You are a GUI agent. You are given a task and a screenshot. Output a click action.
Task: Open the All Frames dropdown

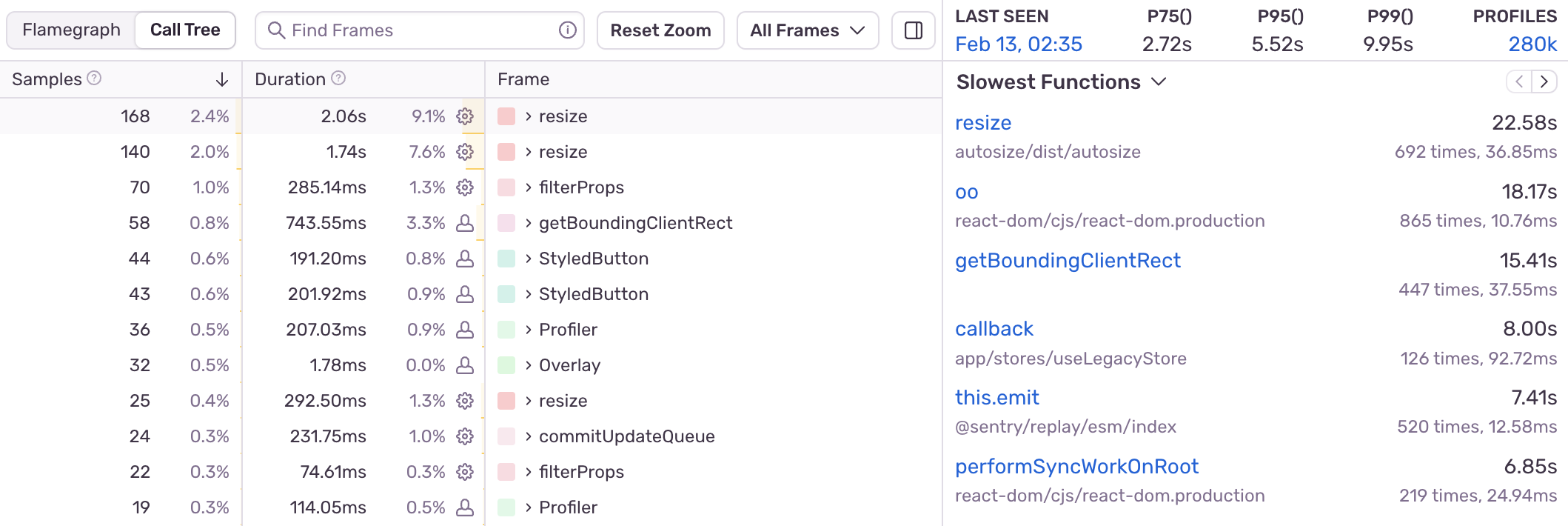(808, 30)
